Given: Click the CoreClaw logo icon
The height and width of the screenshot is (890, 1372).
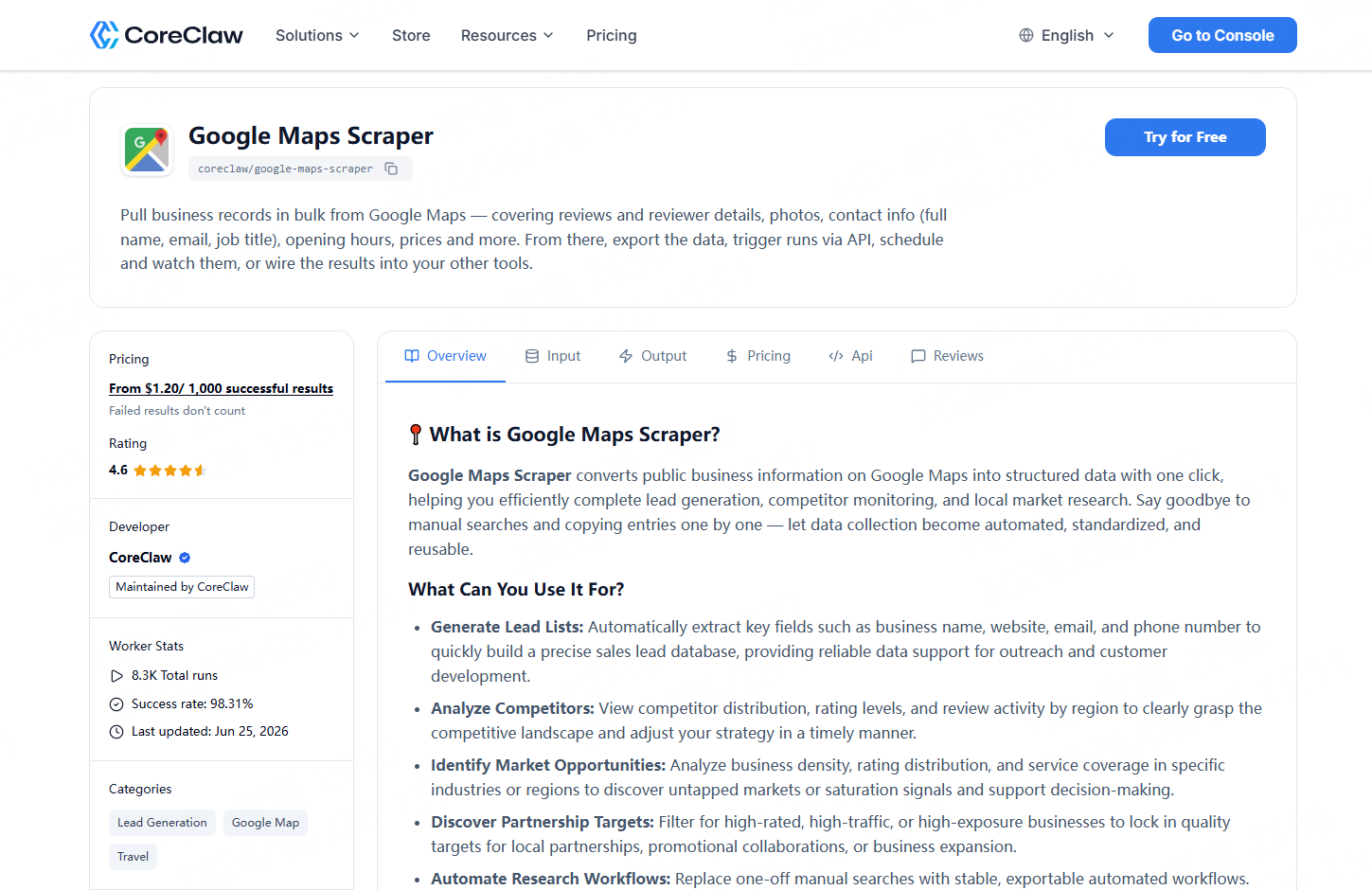Looking at the screenshot, I should [104, 35].
